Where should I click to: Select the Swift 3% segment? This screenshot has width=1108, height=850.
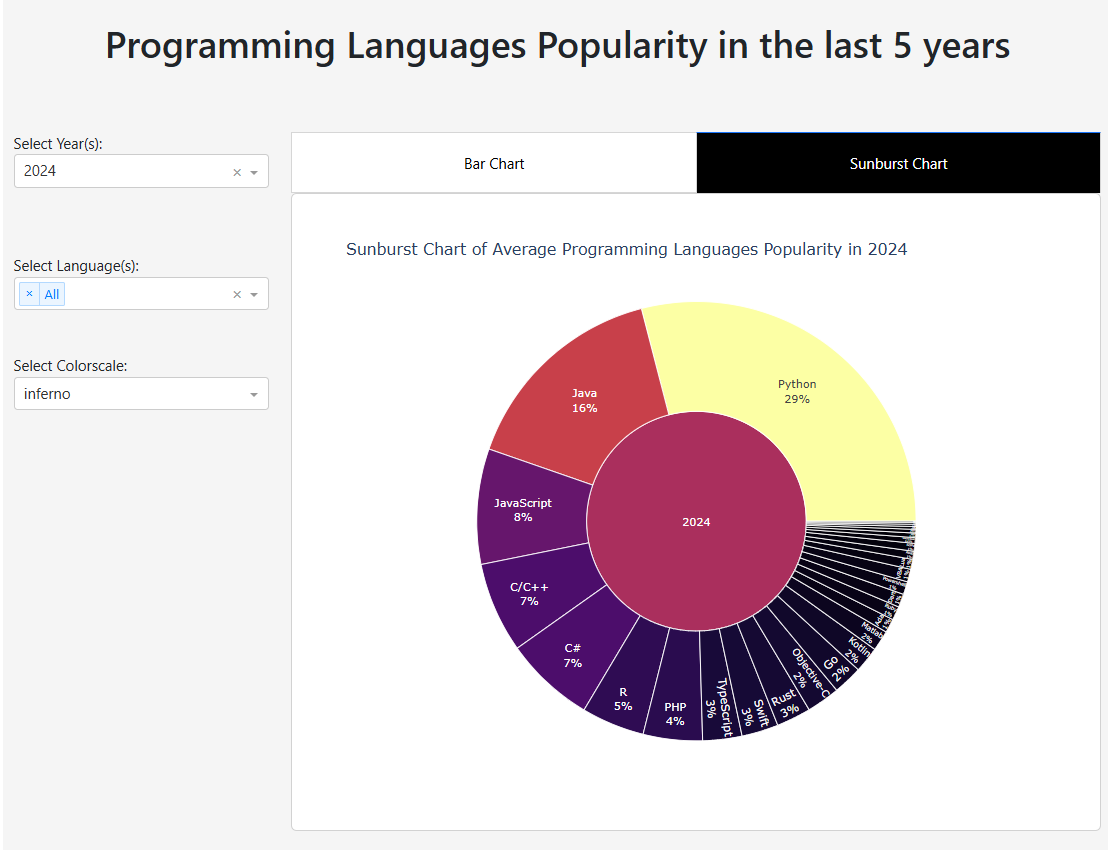pos(753,708)
